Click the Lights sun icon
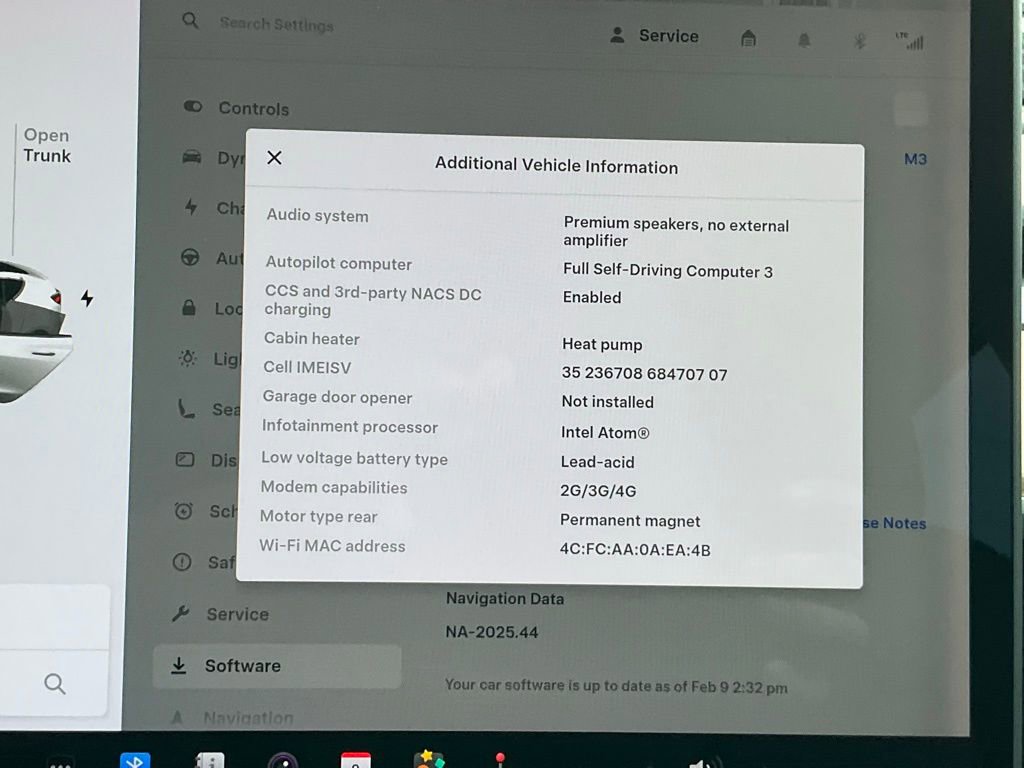 (x=187, y=358)
